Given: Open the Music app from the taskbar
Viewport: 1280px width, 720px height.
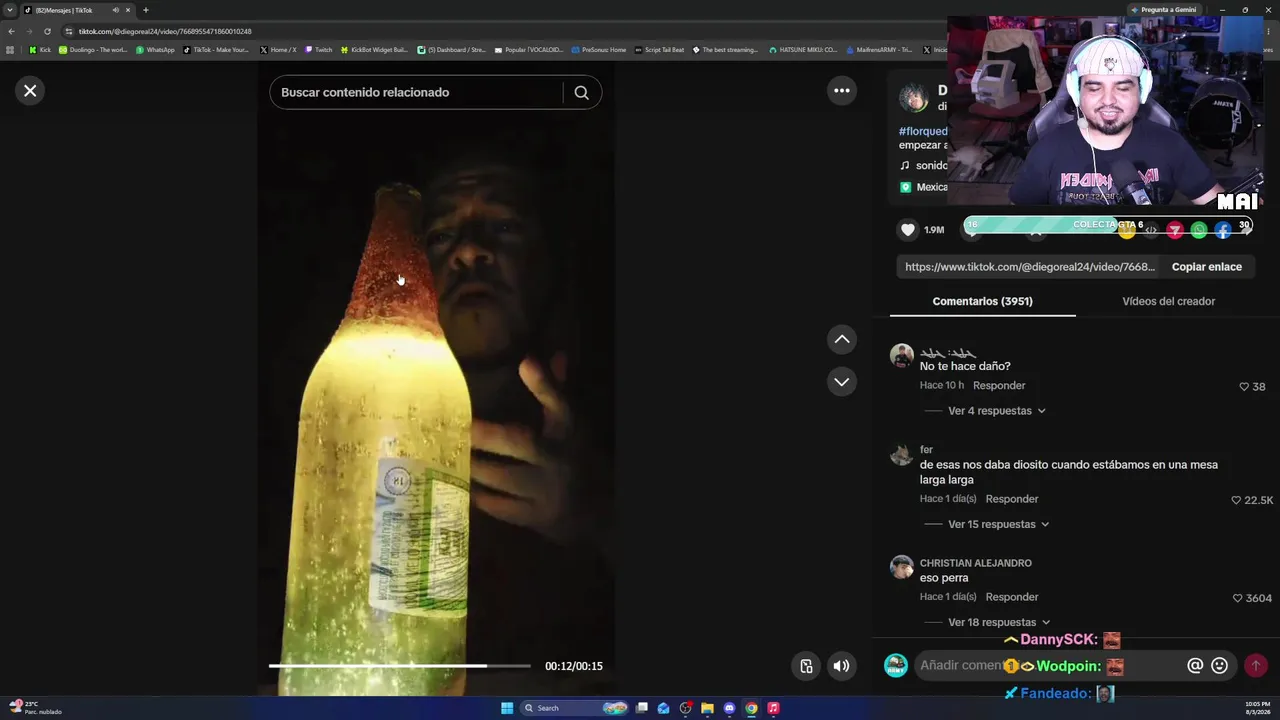Looking at the screenshot, I should coord(773,708).
